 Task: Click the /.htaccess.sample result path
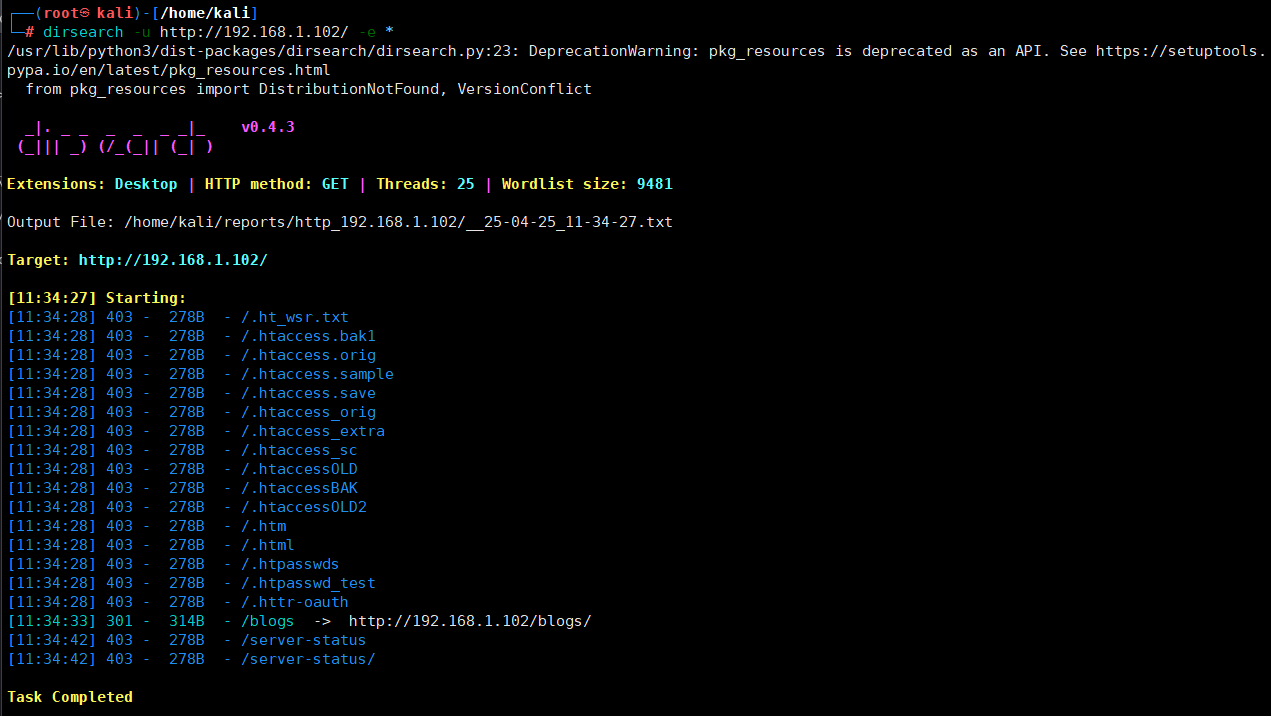point(317,374)
